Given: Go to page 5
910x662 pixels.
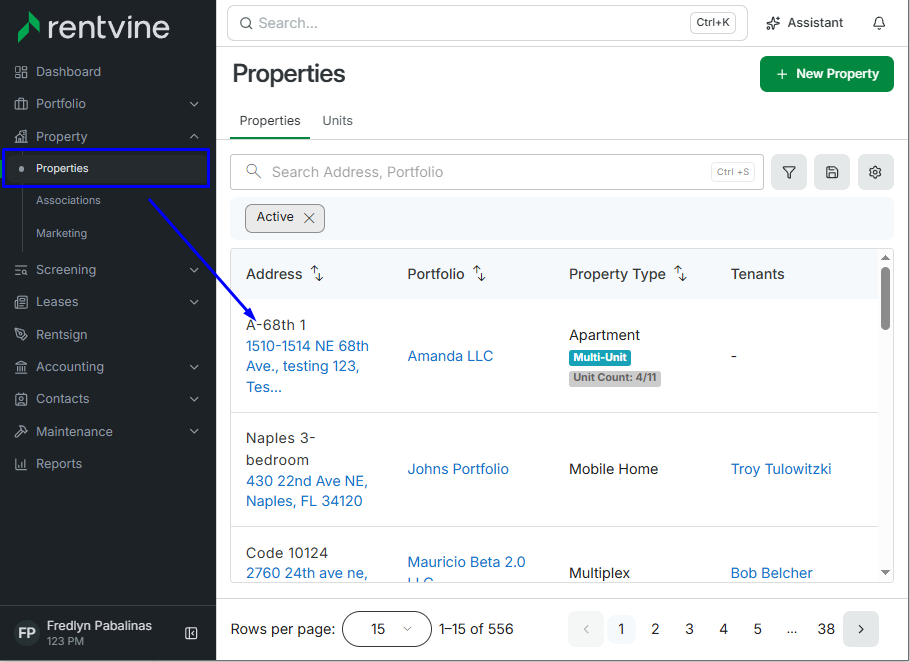Looking at the screenshot, I should point(757,629).
